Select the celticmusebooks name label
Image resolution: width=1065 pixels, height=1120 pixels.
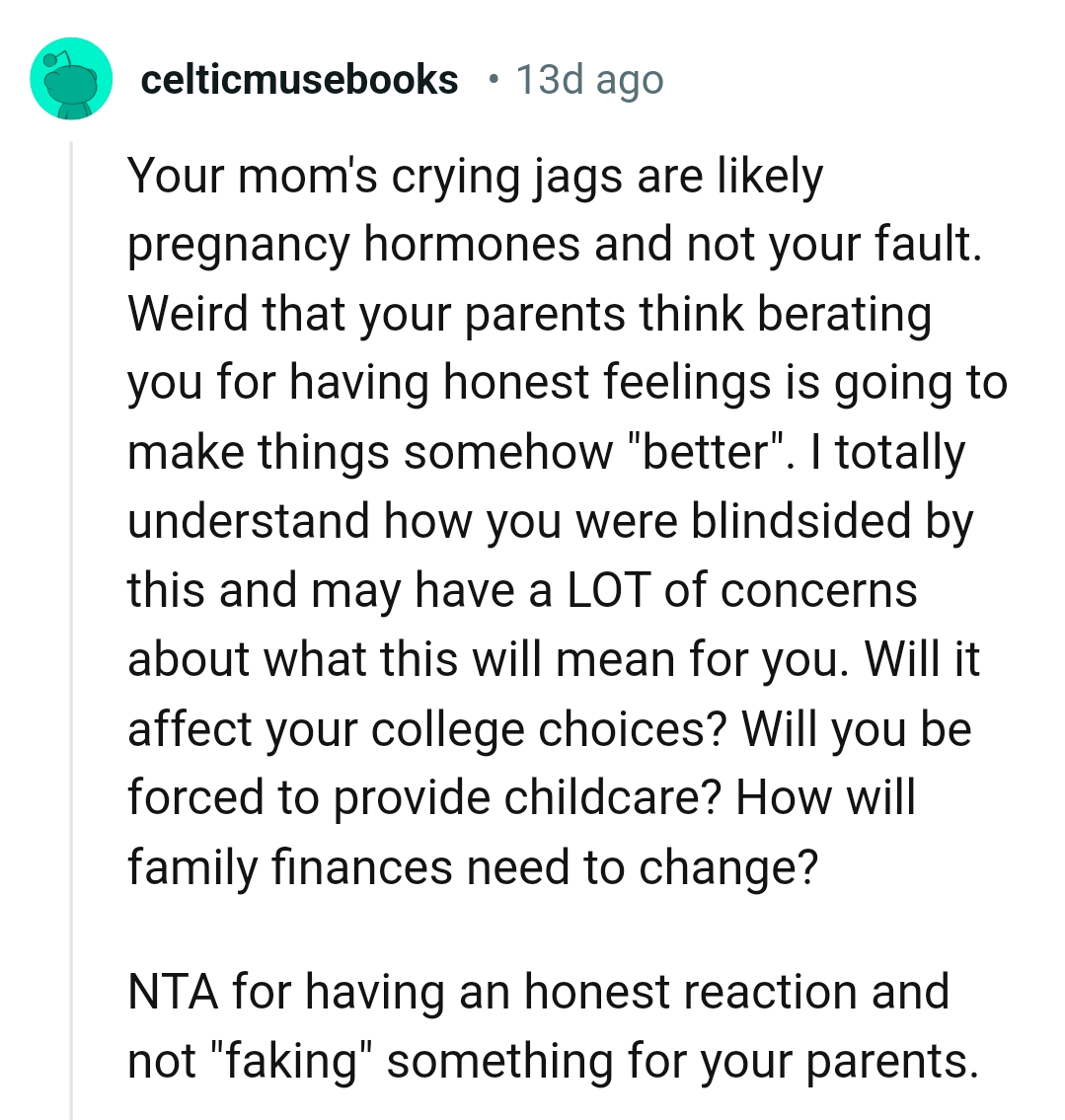pyautogui.click(x=299, y=79)
